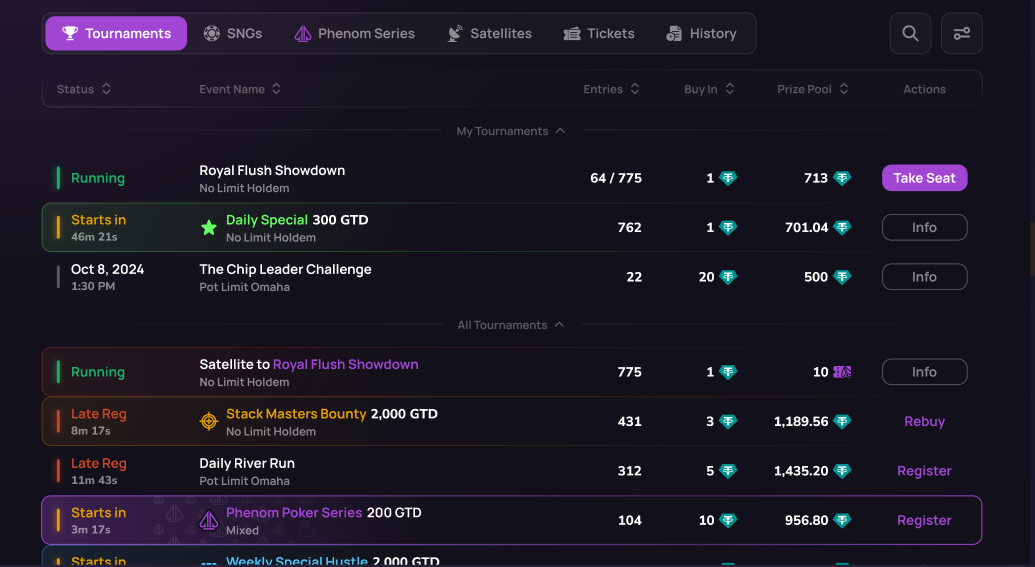This screenshot has width=1035, height=567.
Task: Sort the list by Status column
Action: [x=84, y=89]
